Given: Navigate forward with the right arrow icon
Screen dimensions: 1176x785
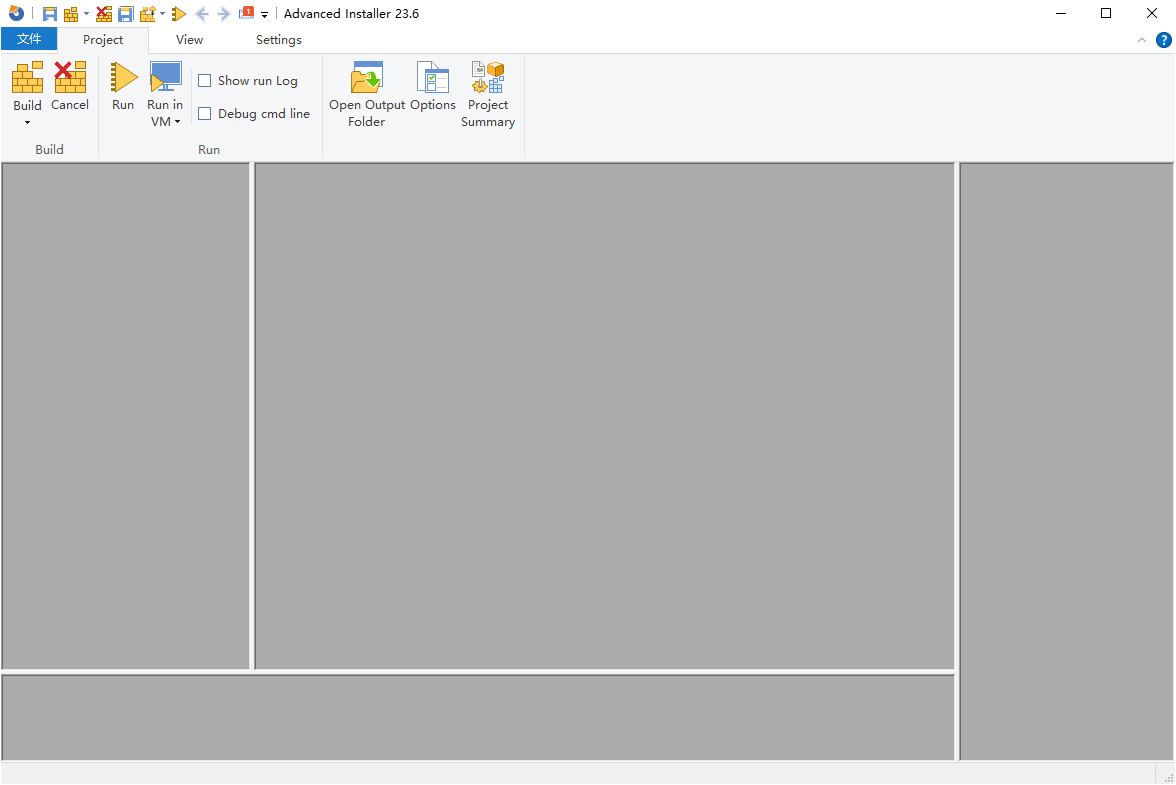Looking at the screenshot, I should coord(223,13).
